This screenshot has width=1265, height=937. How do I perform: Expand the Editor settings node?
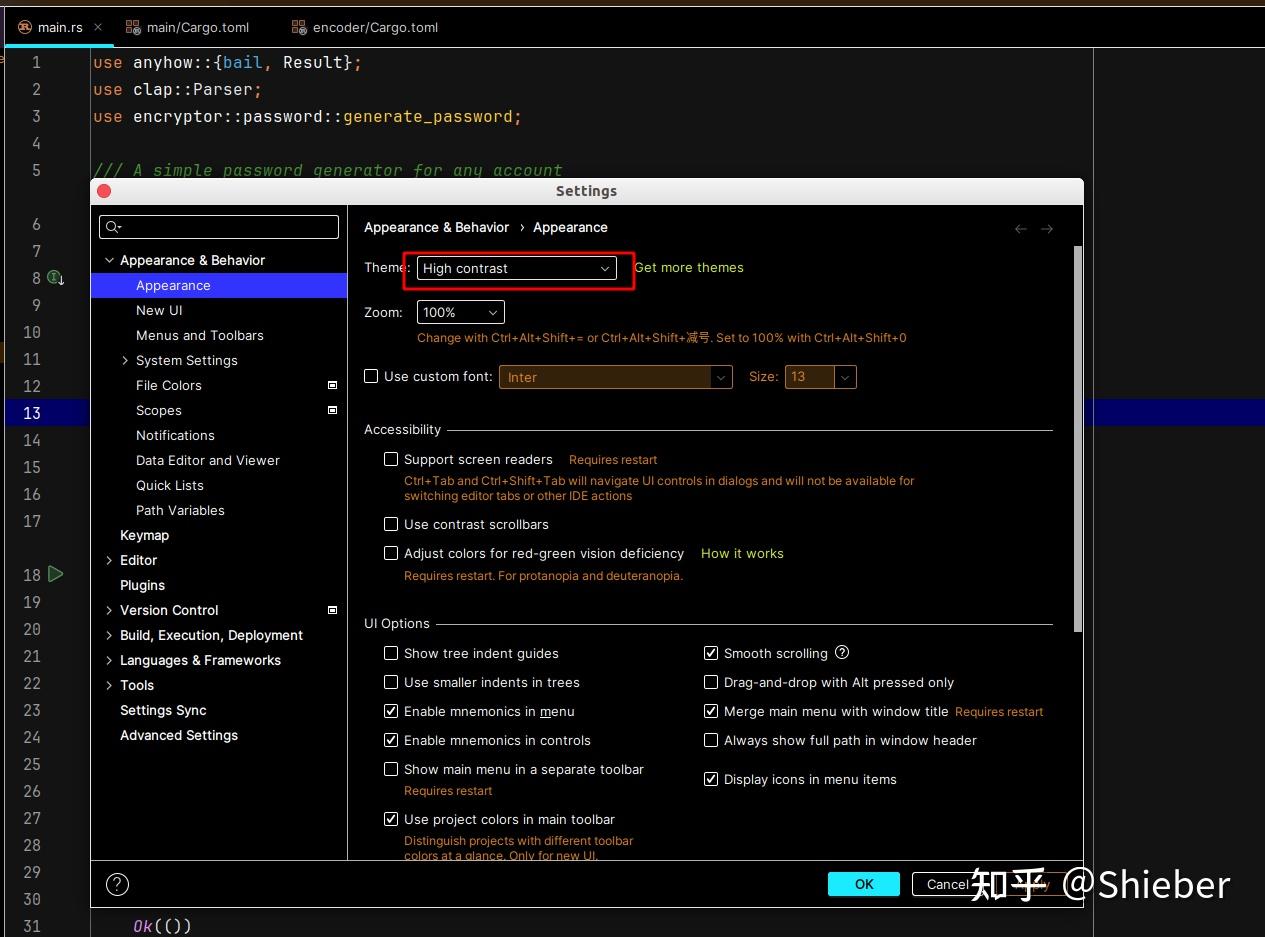(x=109, y=560)
